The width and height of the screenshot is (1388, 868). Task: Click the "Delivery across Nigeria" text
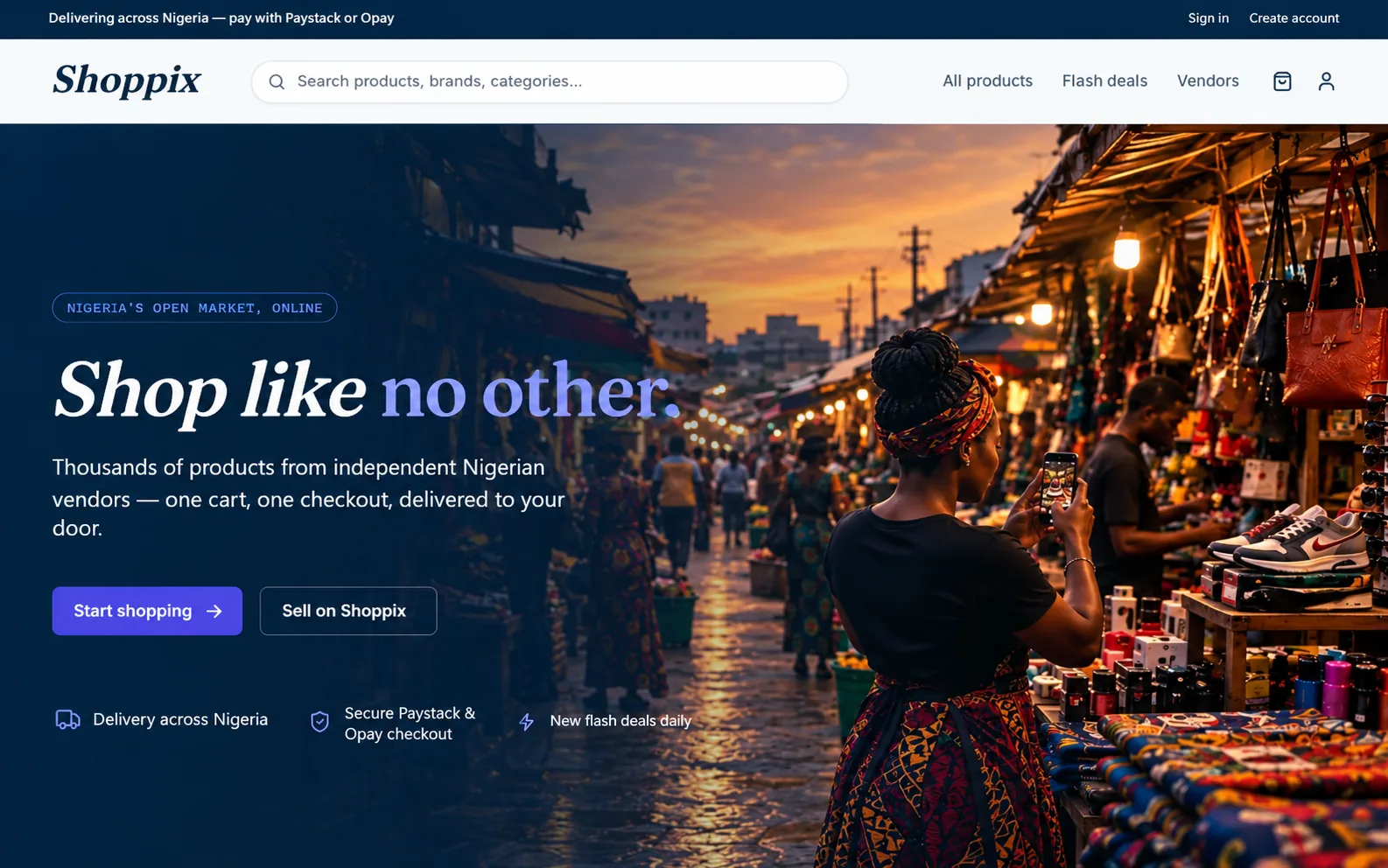[x=180, y=719]
